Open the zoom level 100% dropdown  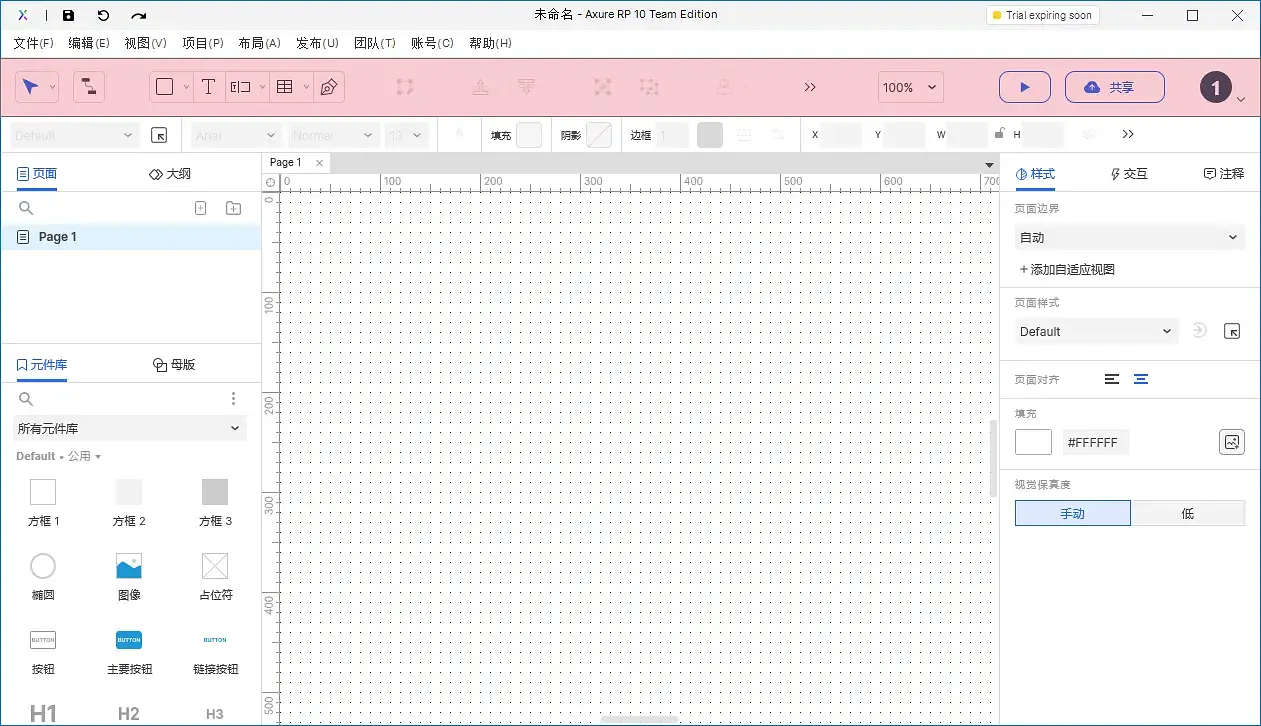[909, 87]
